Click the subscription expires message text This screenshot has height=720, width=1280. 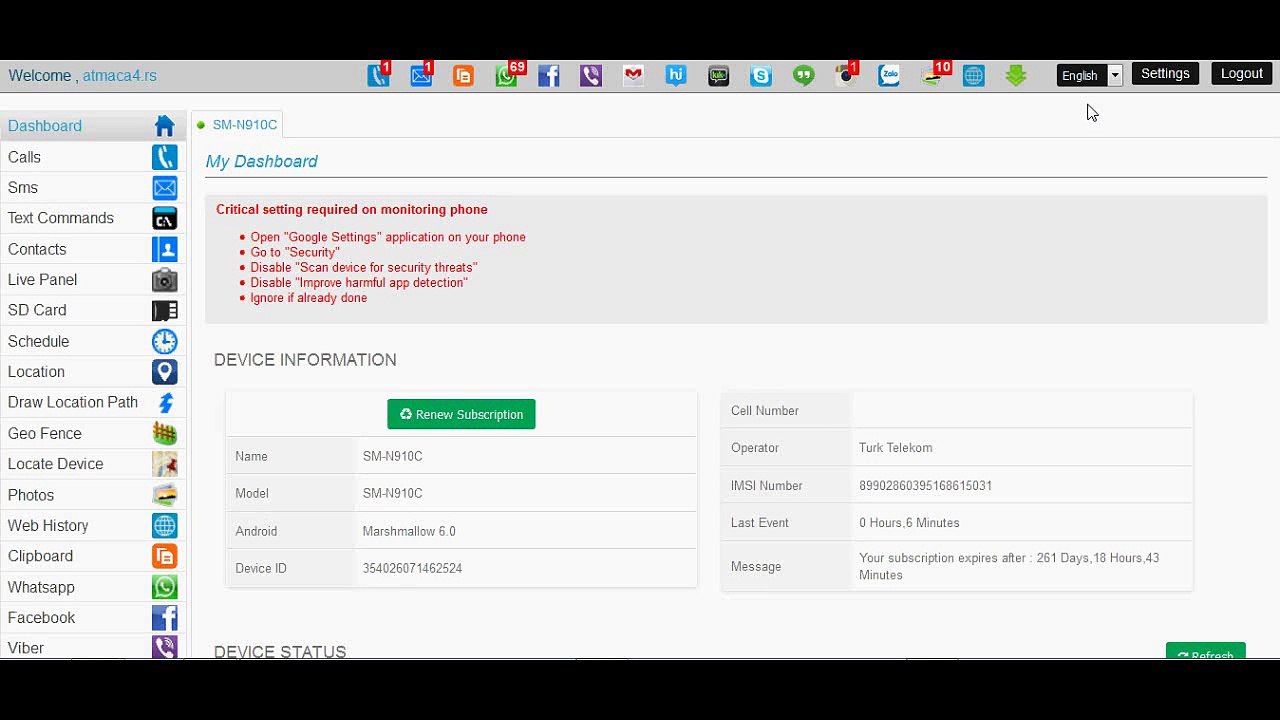(1009, 567)
